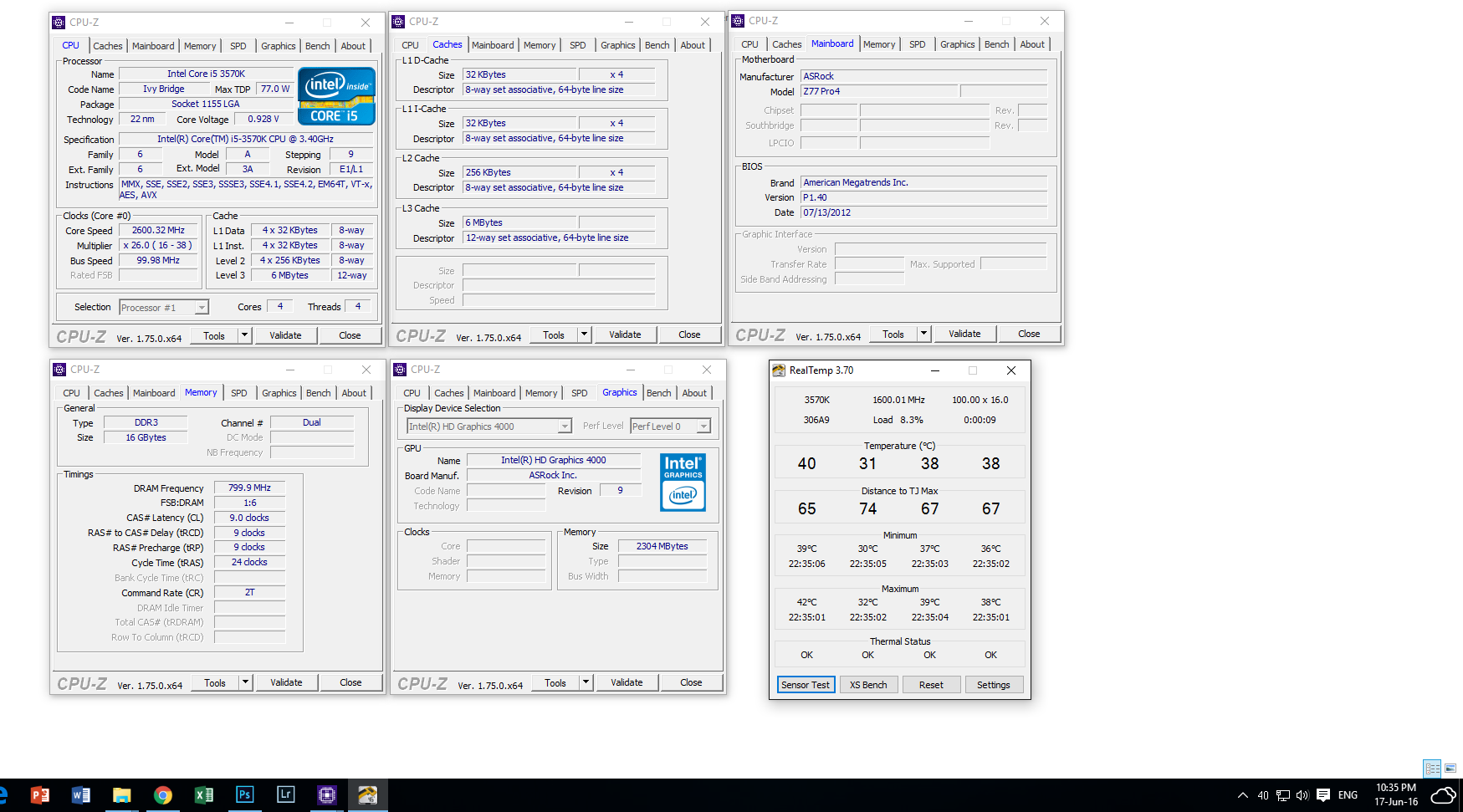The image size is (1463, 812).
Task: Open Graphics tab in the Mainboard CPU-Z window
Action: [x=958, y=44]
